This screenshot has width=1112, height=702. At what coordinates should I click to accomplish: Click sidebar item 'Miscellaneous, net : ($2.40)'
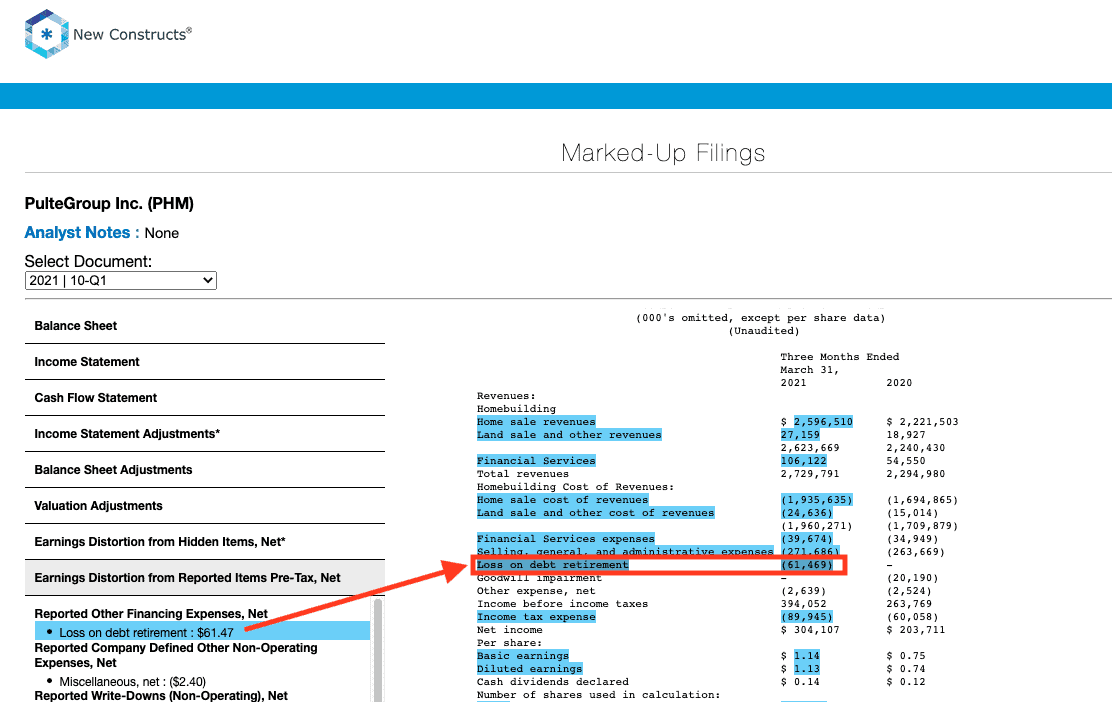coord(133,681)
